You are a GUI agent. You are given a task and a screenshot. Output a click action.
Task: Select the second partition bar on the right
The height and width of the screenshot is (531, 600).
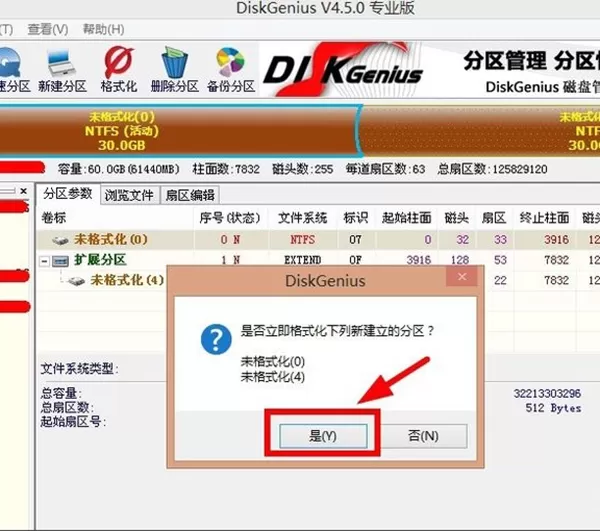tap(480, 131)
